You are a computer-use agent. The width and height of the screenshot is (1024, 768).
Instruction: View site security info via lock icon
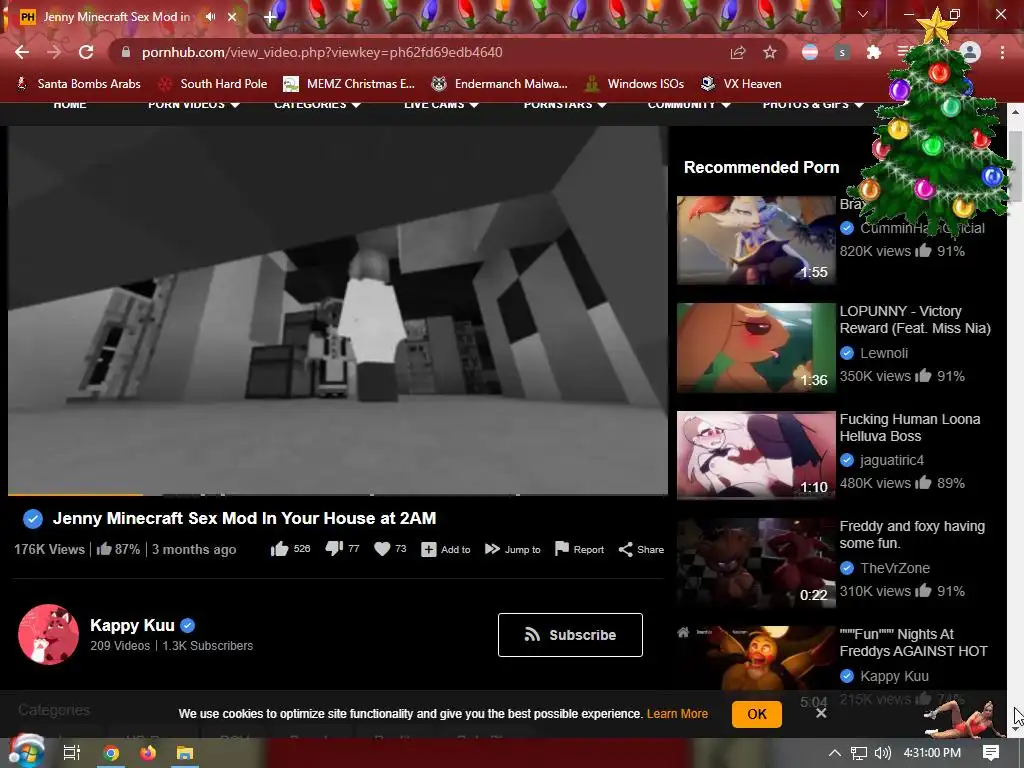pos(126,52)
